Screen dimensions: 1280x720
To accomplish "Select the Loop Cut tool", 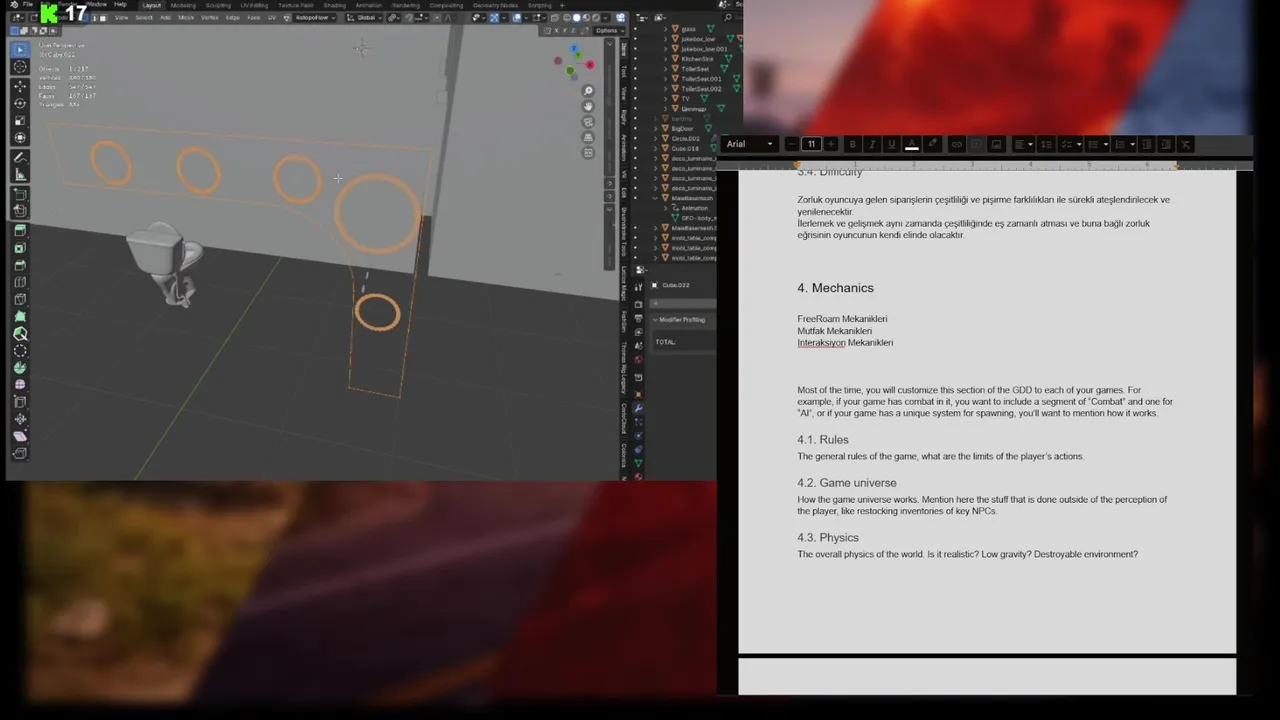I will click(19, 282).
